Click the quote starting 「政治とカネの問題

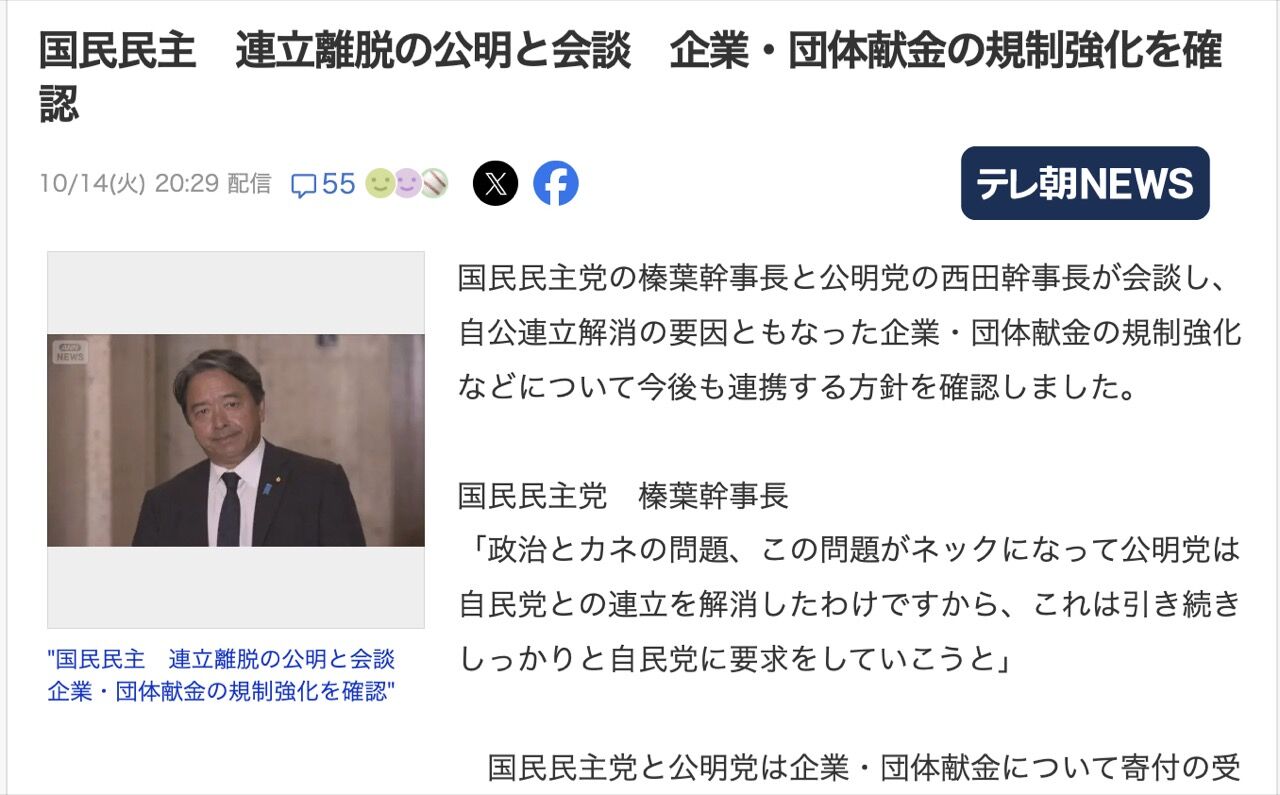850,603
